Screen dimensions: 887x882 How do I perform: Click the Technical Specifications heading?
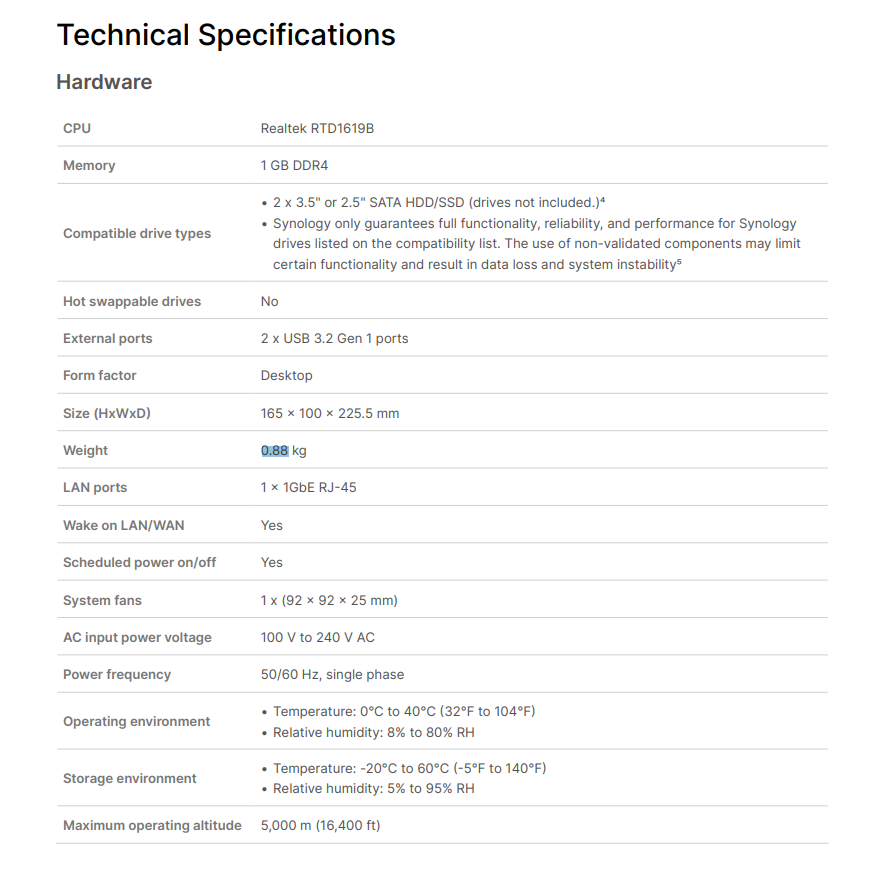[226, 35]
